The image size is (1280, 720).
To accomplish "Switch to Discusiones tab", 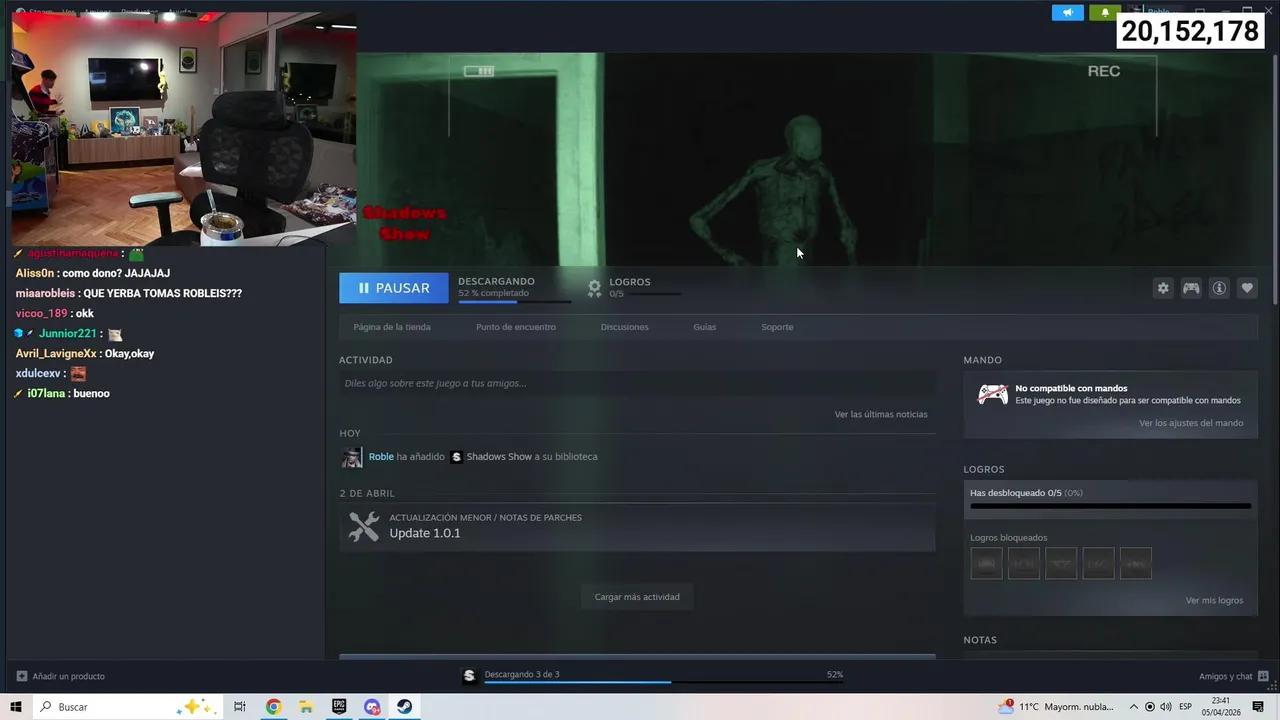I will (624, 327).
